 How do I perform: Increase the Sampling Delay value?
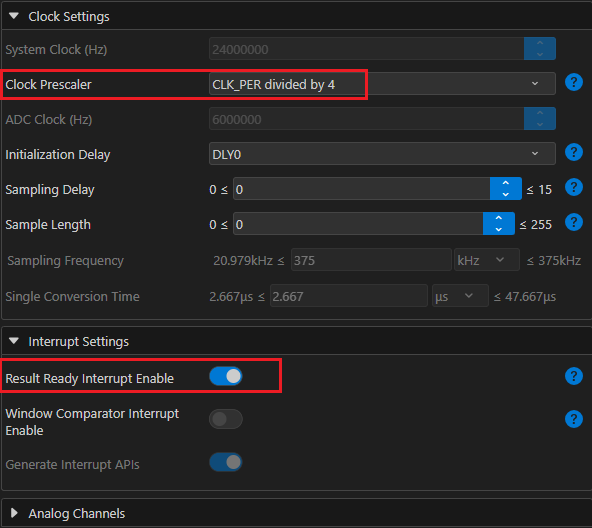point(506,183)
